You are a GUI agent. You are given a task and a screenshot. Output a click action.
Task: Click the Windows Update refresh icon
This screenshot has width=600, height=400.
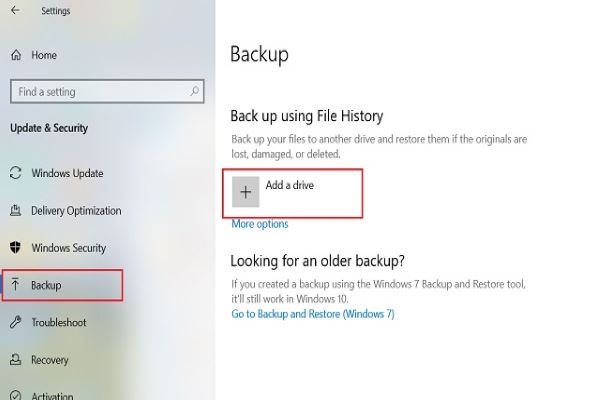[x=15, y=173]
